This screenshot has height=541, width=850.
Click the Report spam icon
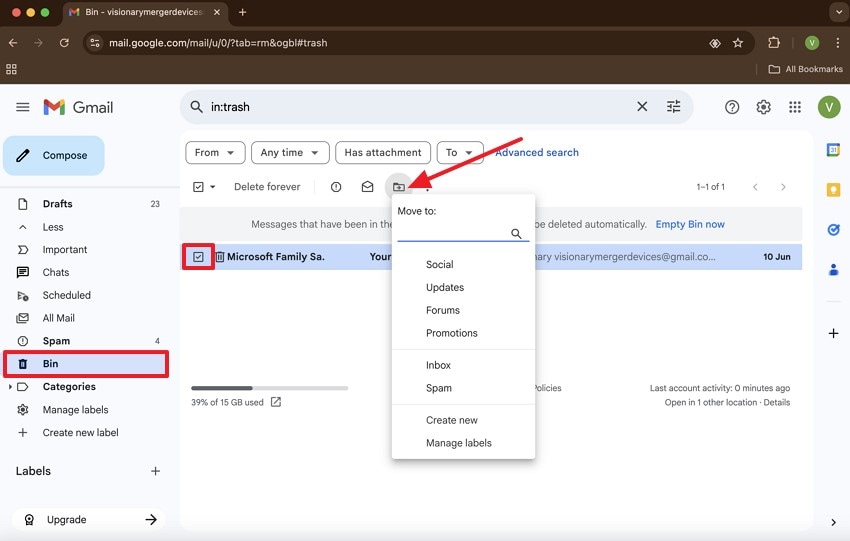(x=336, y=187)
